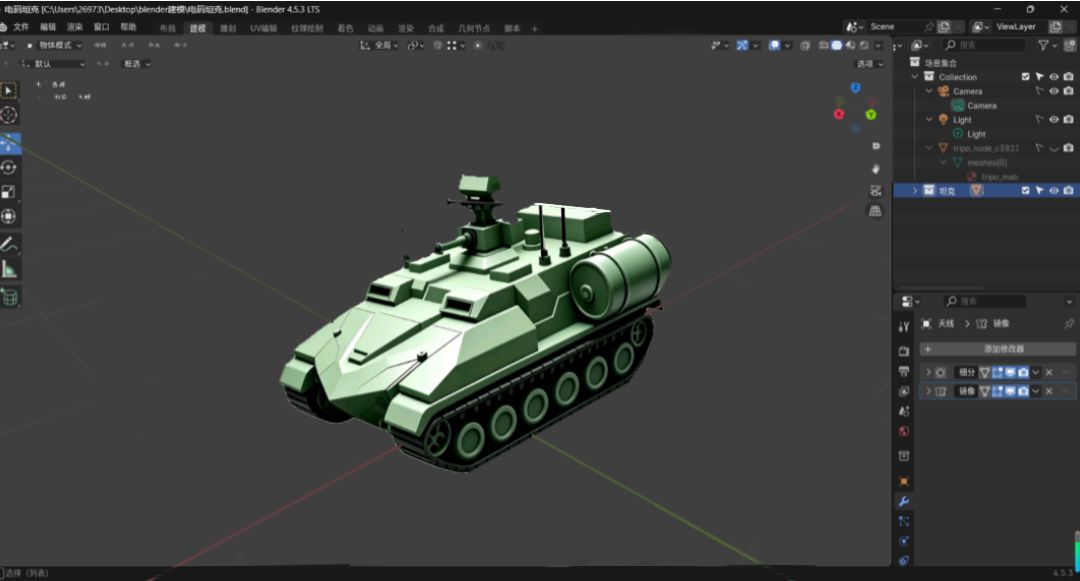Click the zoom view magnifier icon in viewport

[875, 146]
